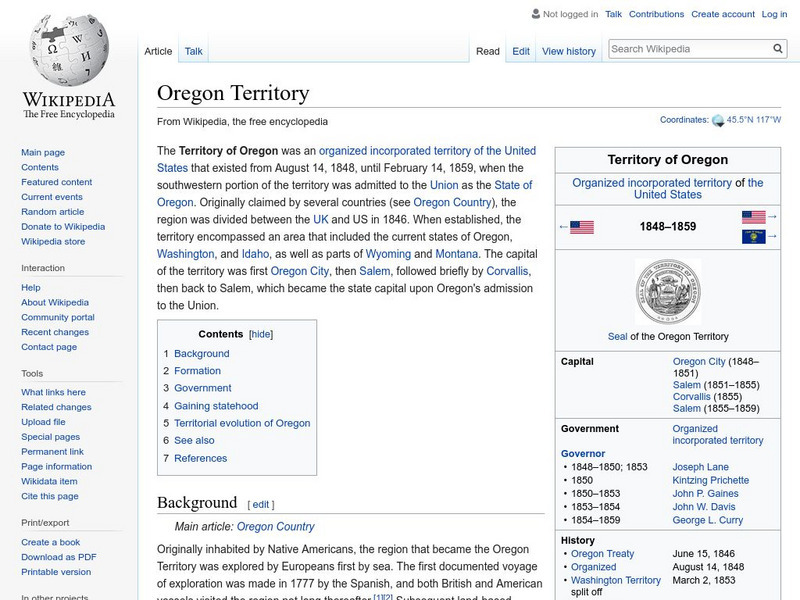This screenshot has width=800, height=600.
Task: Open Featured content in the sidebar
Action: pyautogui.click(x=57, y=182)
